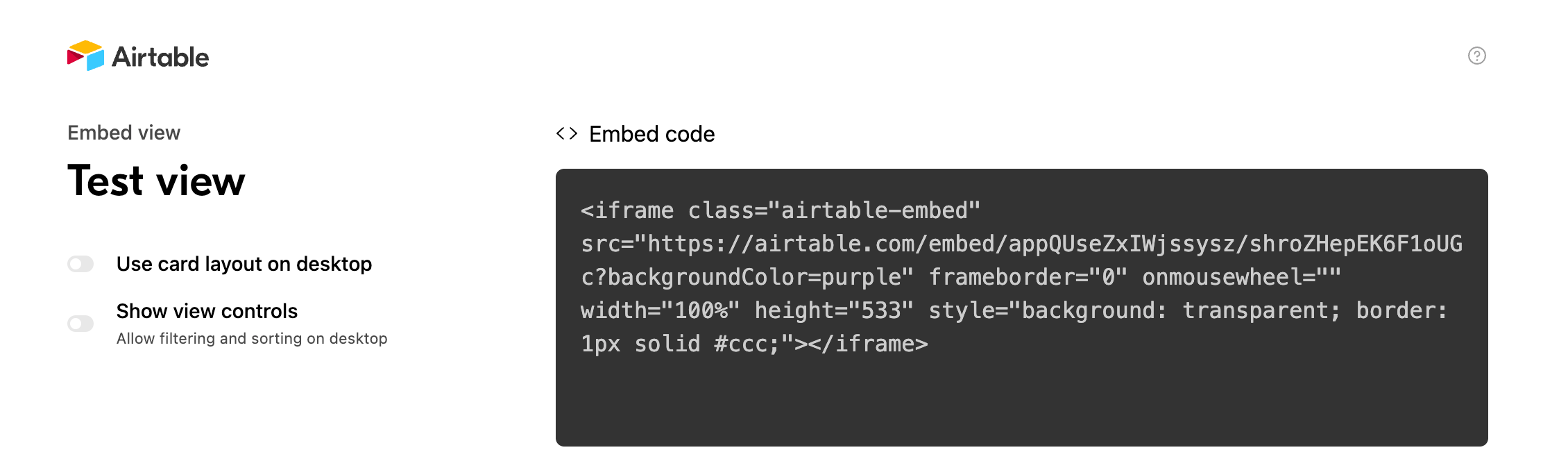Toggle Use card layout on desktop switch
Viewport: 1568px width, 475px height.
80,264
